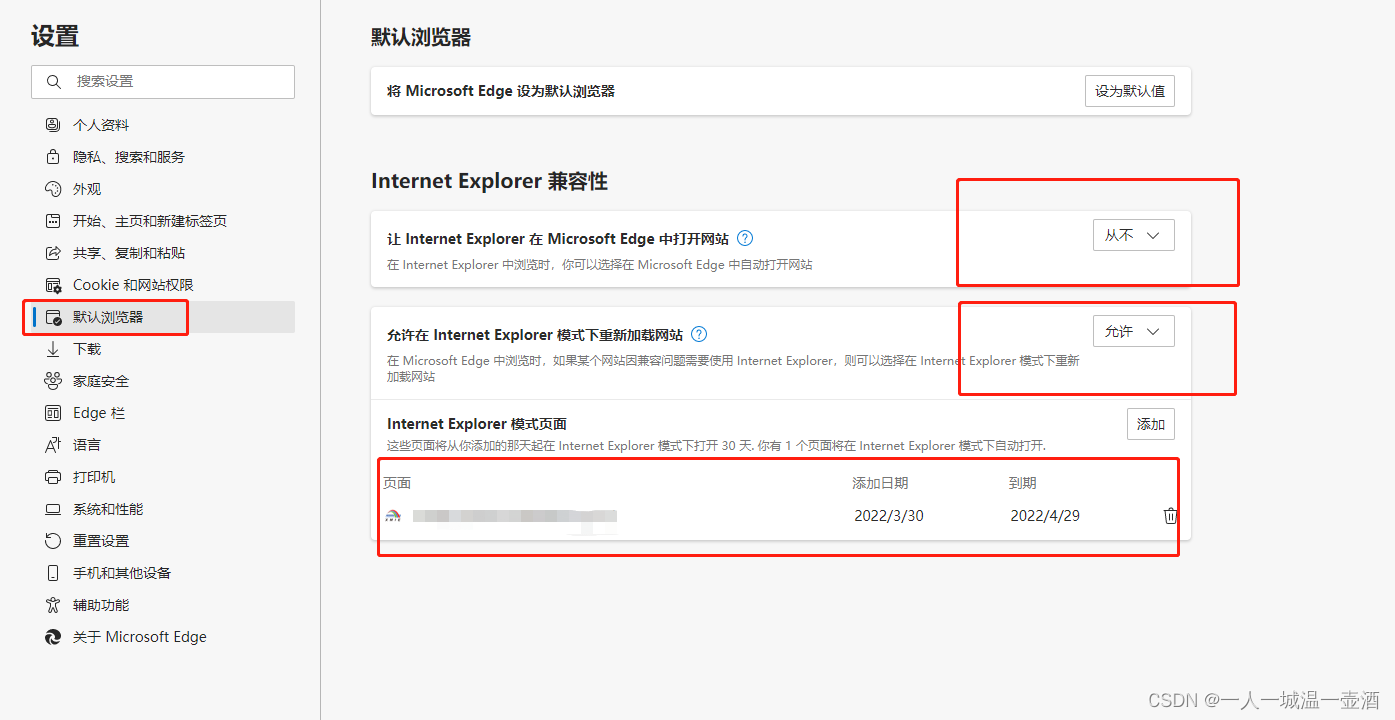Open 开始、主页和新建标签页 settings
This screenshot has height=720, width=1395.
coord(162,221)
